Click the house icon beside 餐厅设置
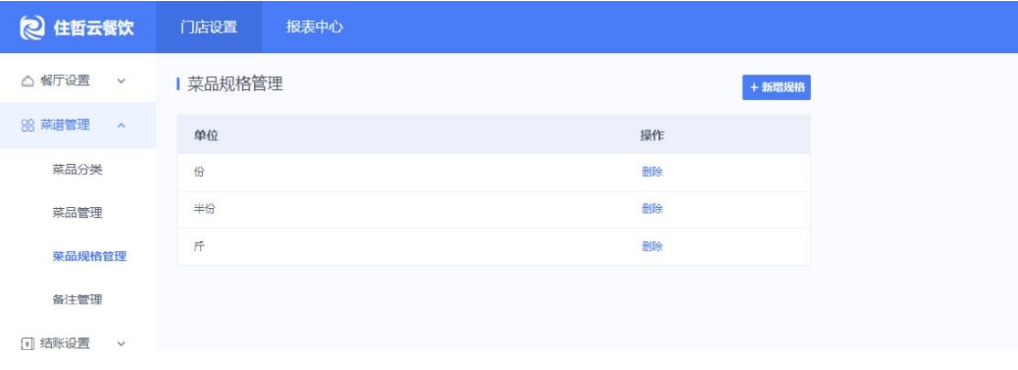 click(x=27, y=81)
